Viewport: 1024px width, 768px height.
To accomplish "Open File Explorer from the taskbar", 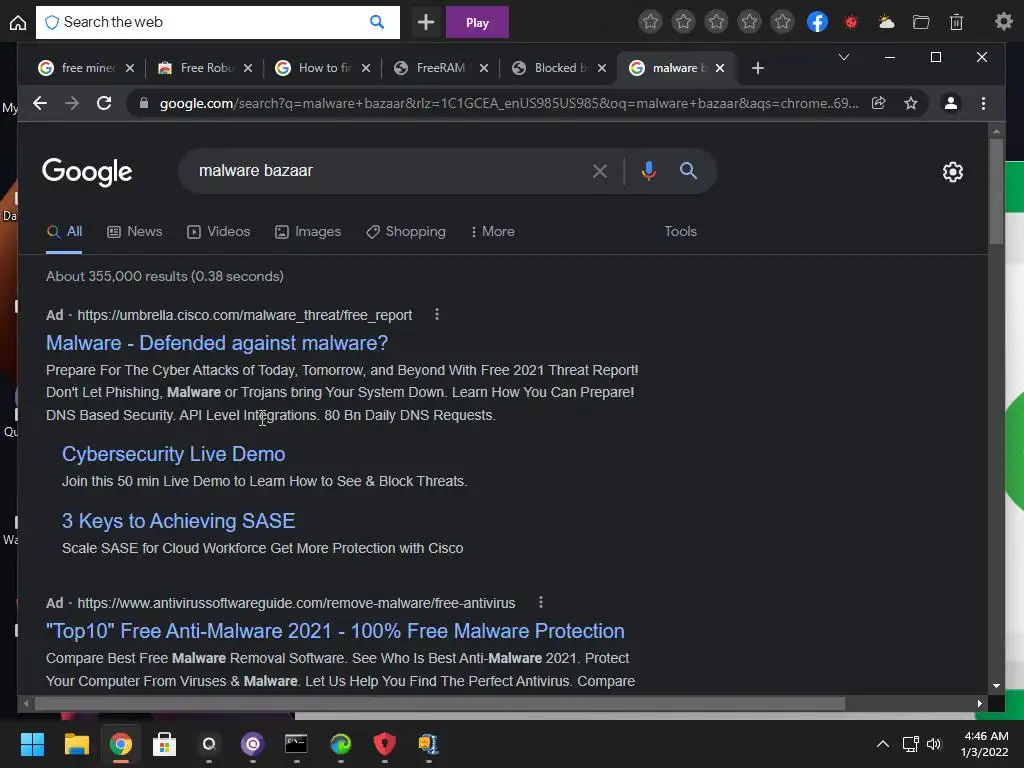I will (x=76, y=744).
